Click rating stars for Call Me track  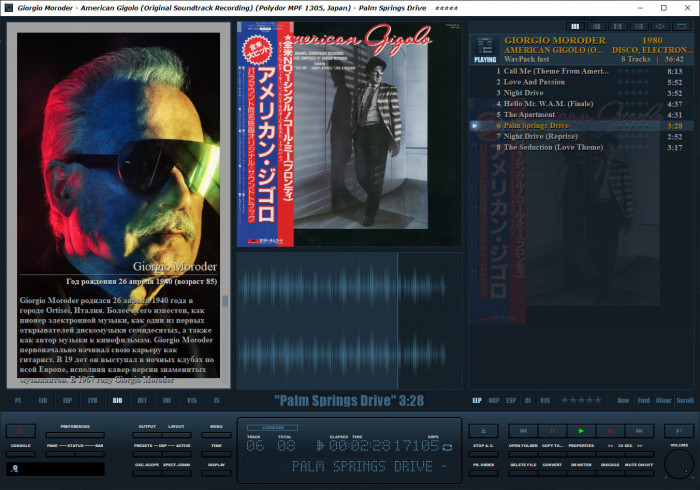coord(633,71)
